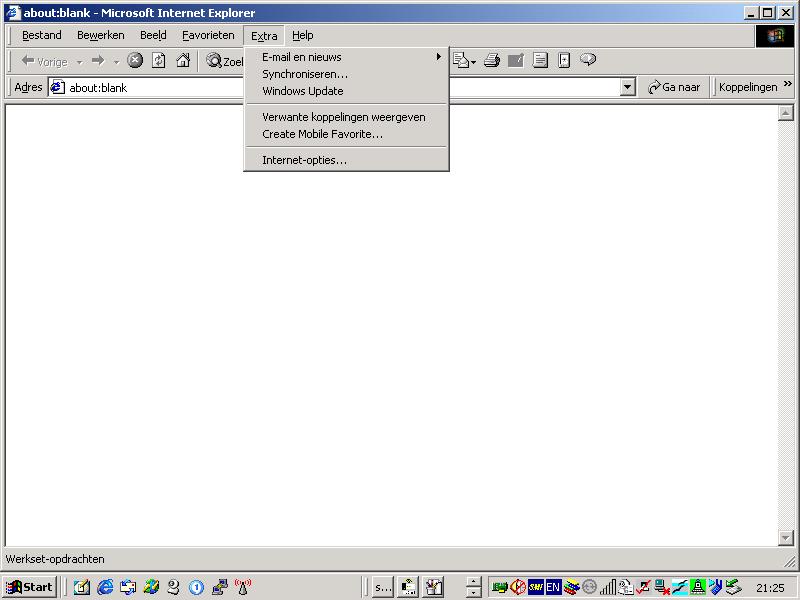
Task: Go to the Home page icon
Action: [183, 61]
